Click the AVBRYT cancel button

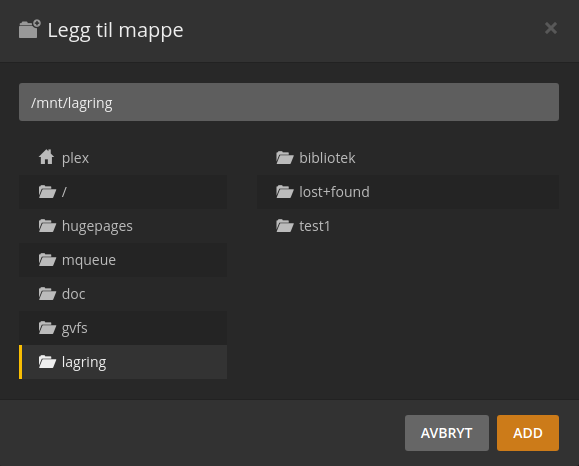click(447, 433)
